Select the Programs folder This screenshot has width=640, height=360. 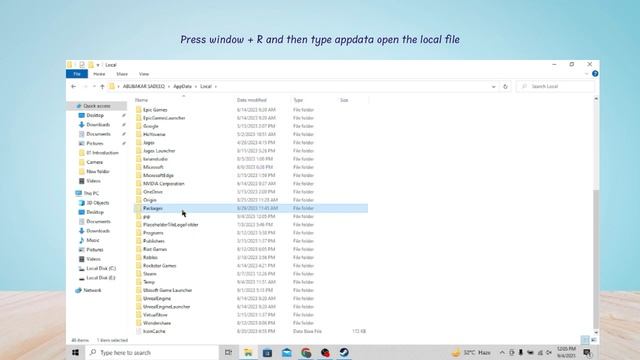[153, 233]
